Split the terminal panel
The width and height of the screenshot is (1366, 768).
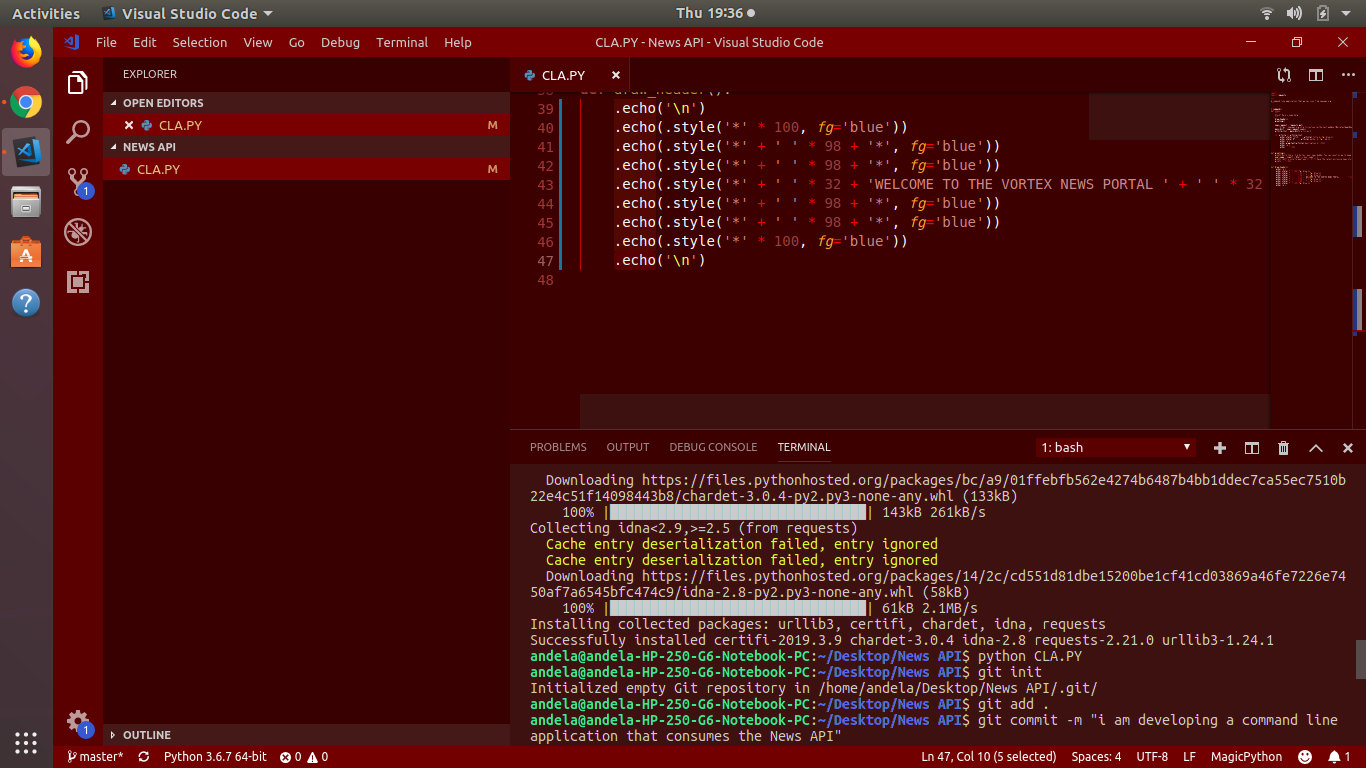1252,447
